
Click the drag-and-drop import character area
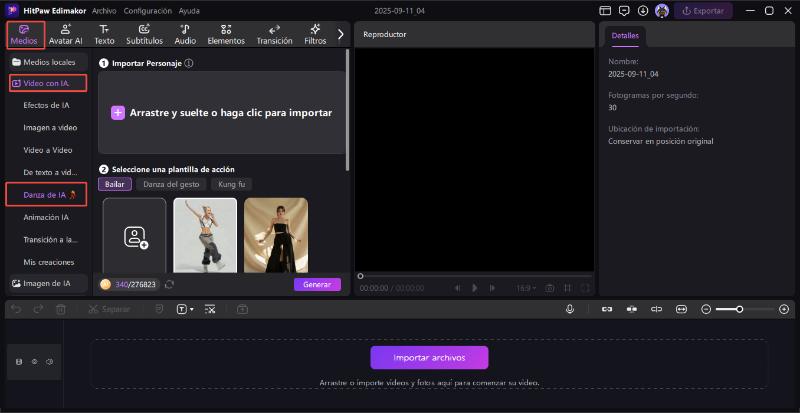tap(221, 113)
